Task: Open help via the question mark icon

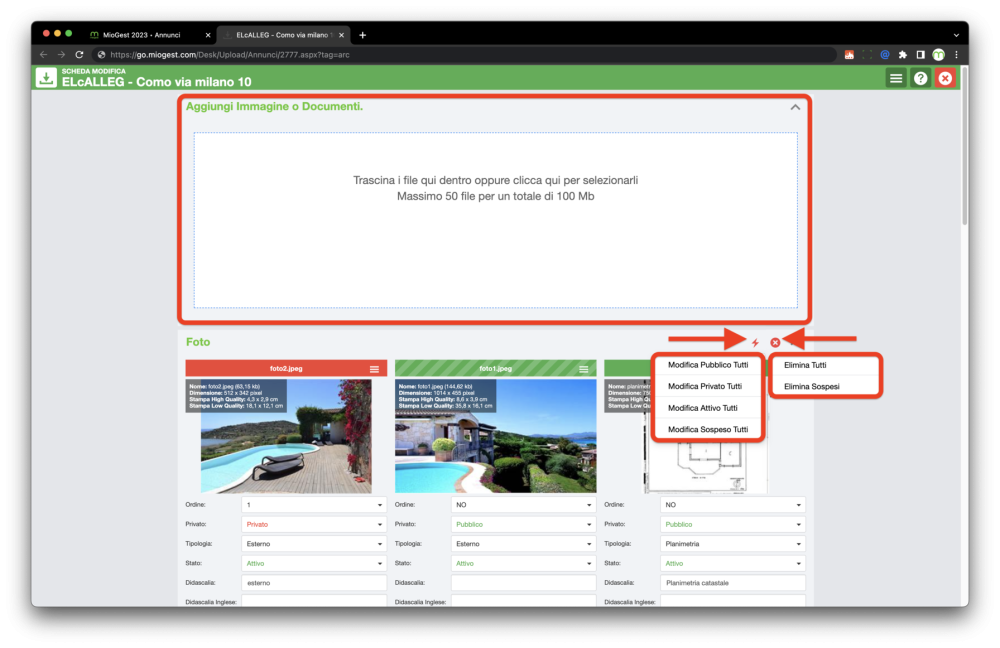Action: point(920,78)
